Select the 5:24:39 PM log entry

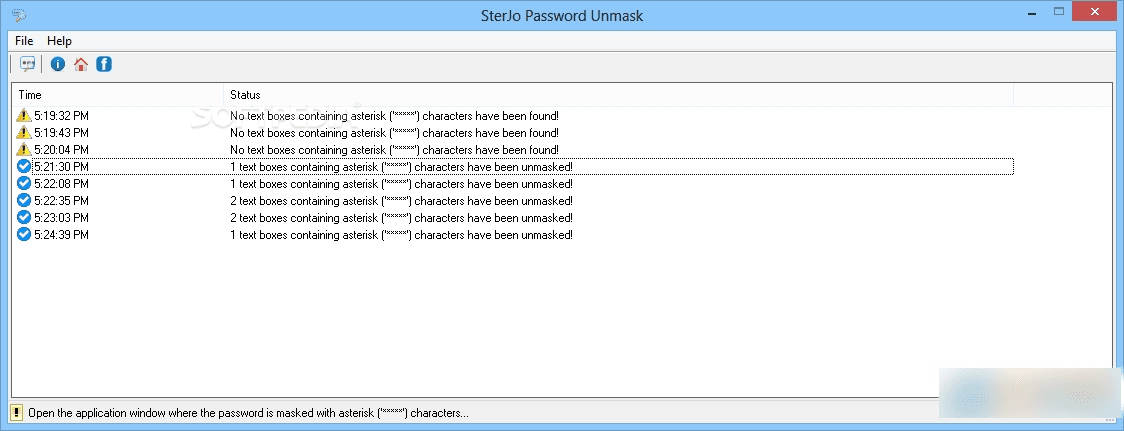[513, 235]
